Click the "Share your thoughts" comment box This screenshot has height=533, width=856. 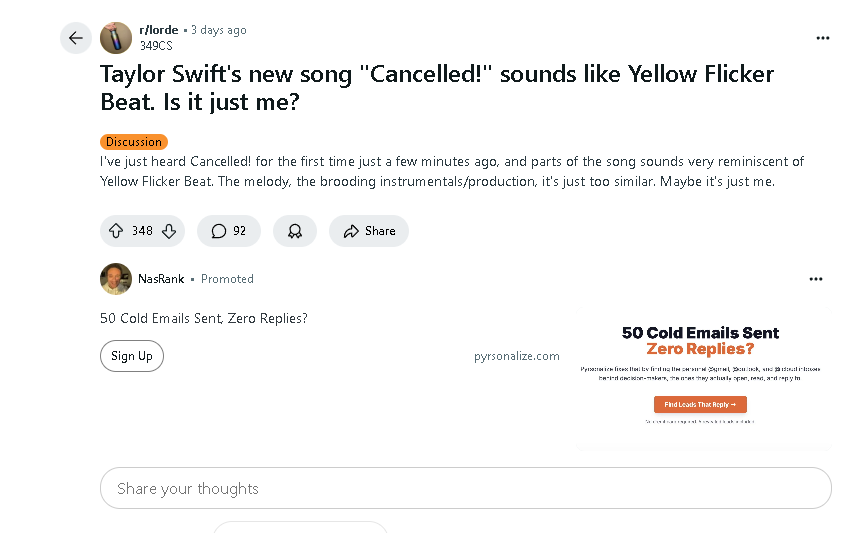[465, 489]
